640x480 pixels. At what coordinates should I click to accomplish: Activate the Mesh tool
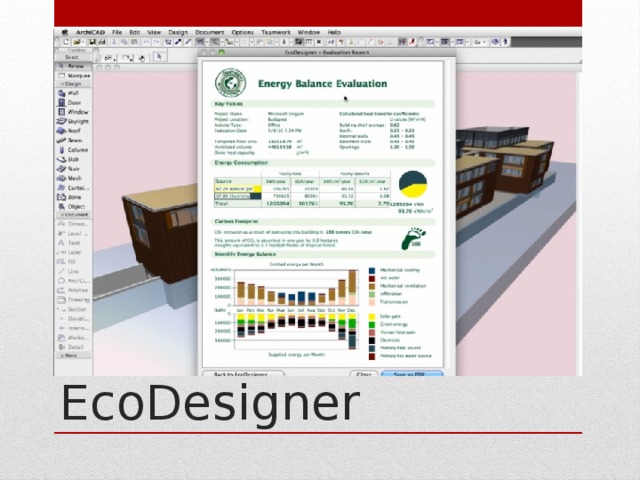(73, 178)
